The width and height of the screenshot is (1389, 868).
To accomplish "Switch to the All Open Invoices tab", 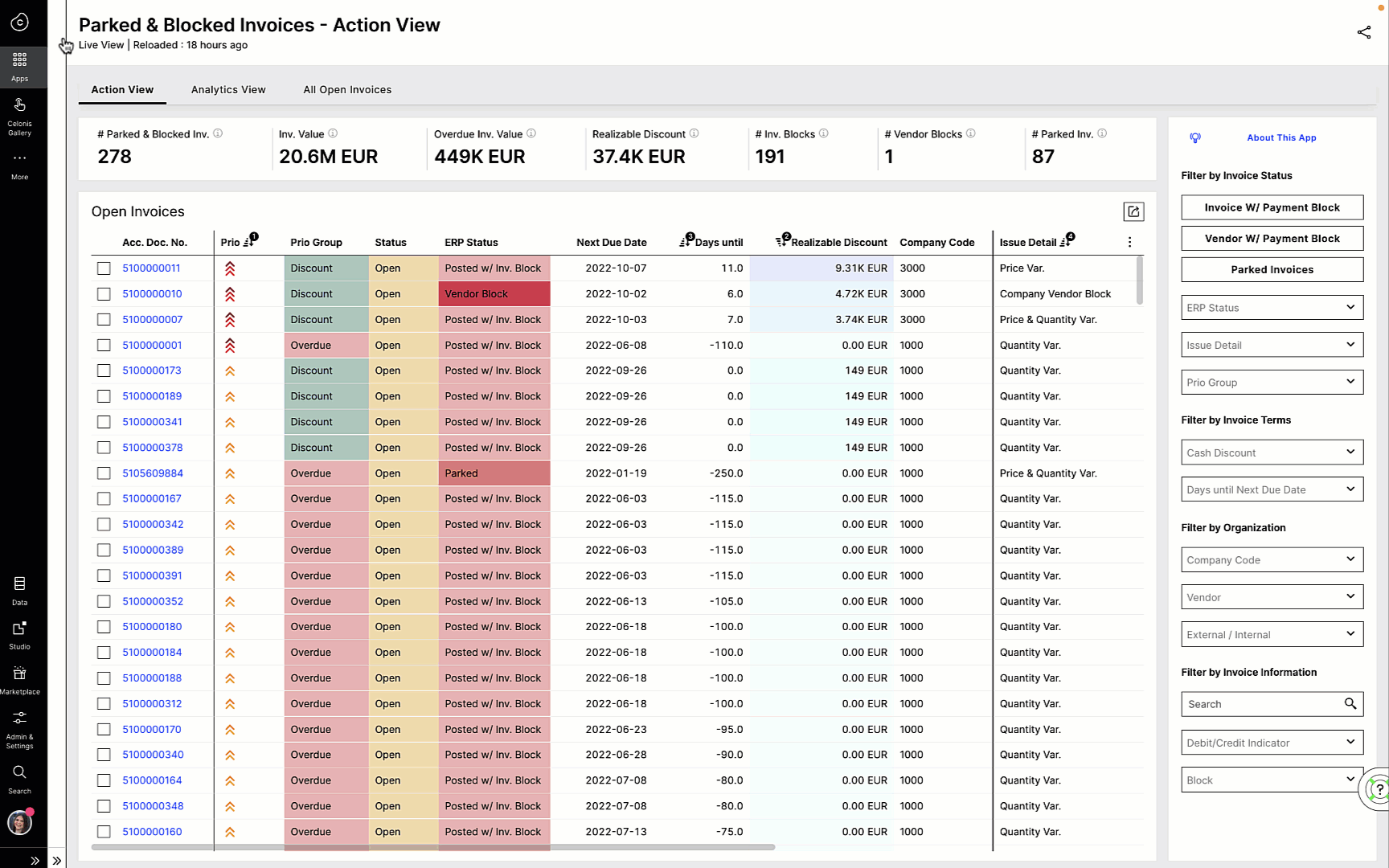I will pos(347,90).
